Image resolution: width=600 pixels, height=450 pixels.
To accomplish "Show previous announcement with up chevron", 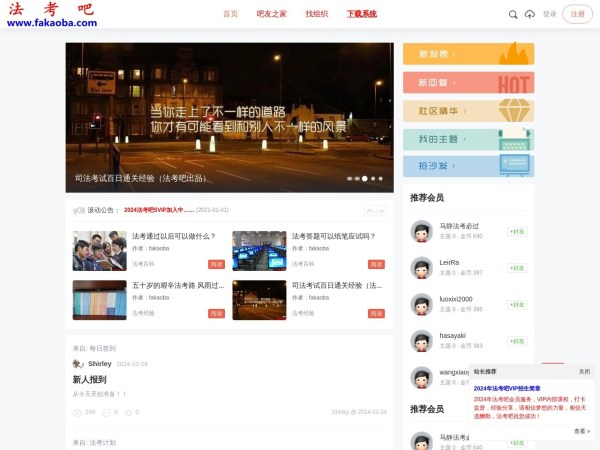I will 369,211.
